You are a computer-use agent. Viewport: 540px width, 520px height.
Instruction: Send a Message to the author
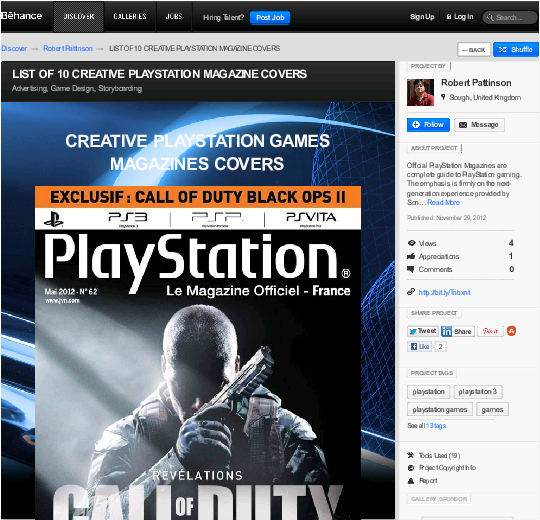pos(479,125)
